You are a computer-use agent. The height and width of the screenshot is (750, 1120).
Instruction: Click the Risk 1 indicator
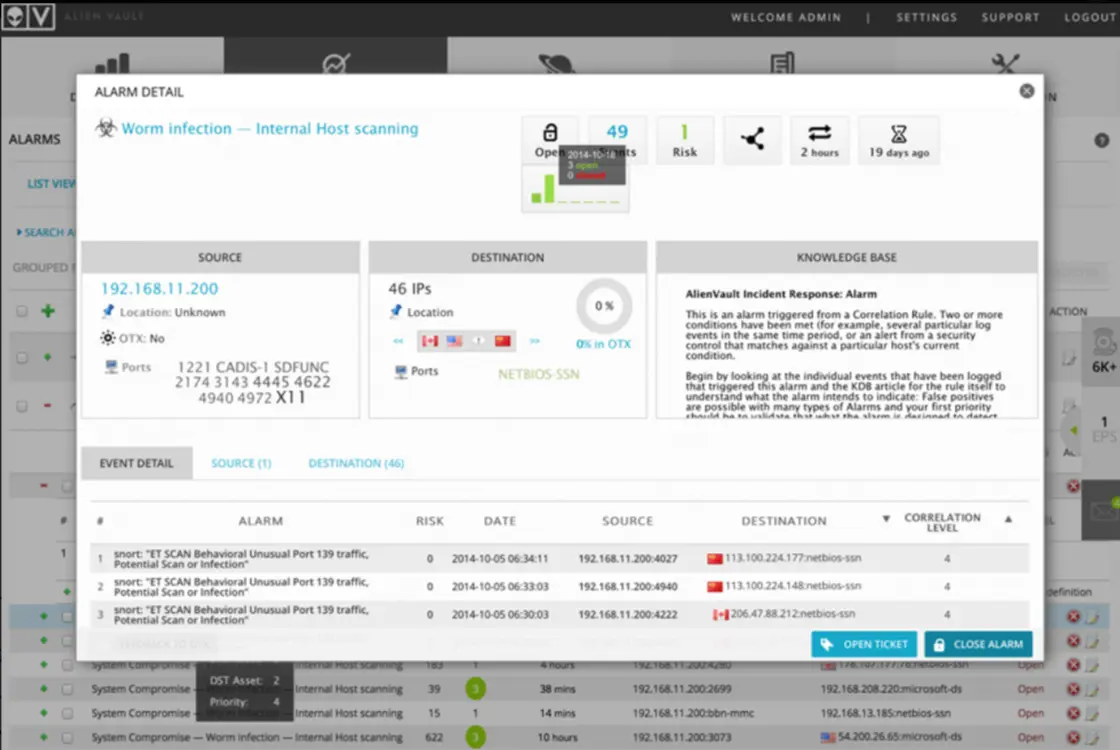tap(684, 140)
